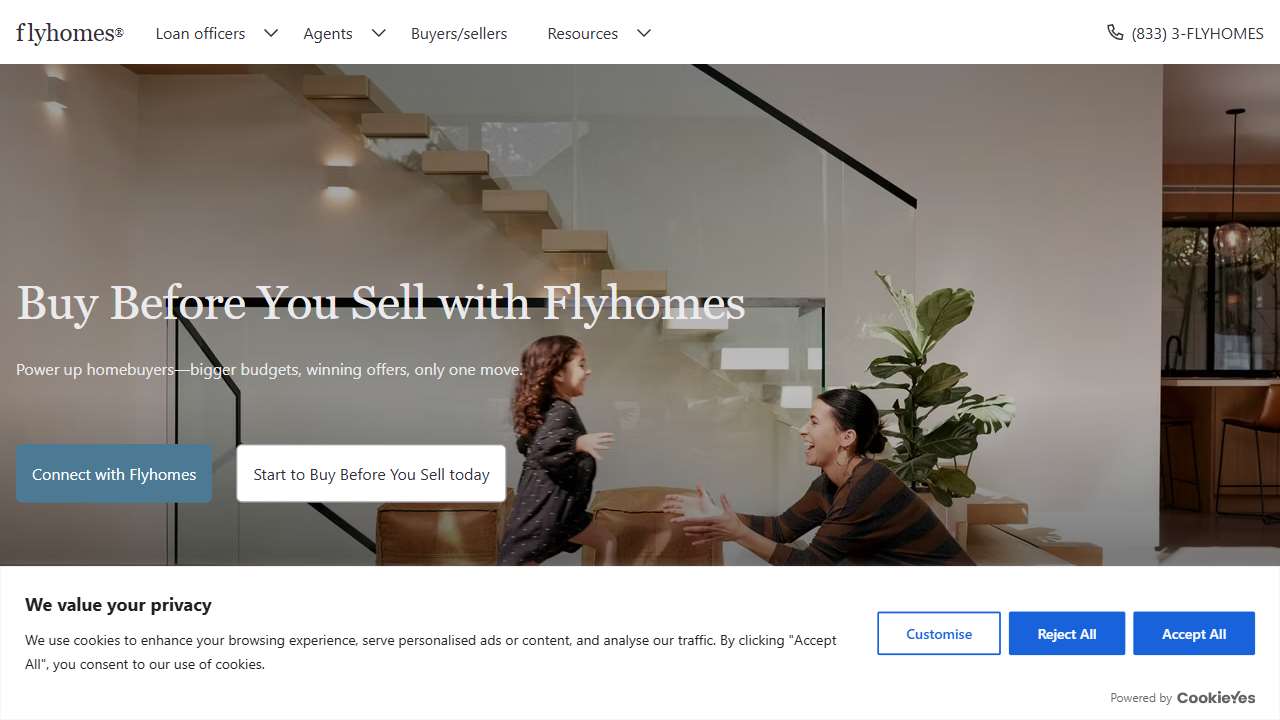This screenshot has height=720, width=1280.
Task: Reject all cookies
Action: click(1067, 634)
